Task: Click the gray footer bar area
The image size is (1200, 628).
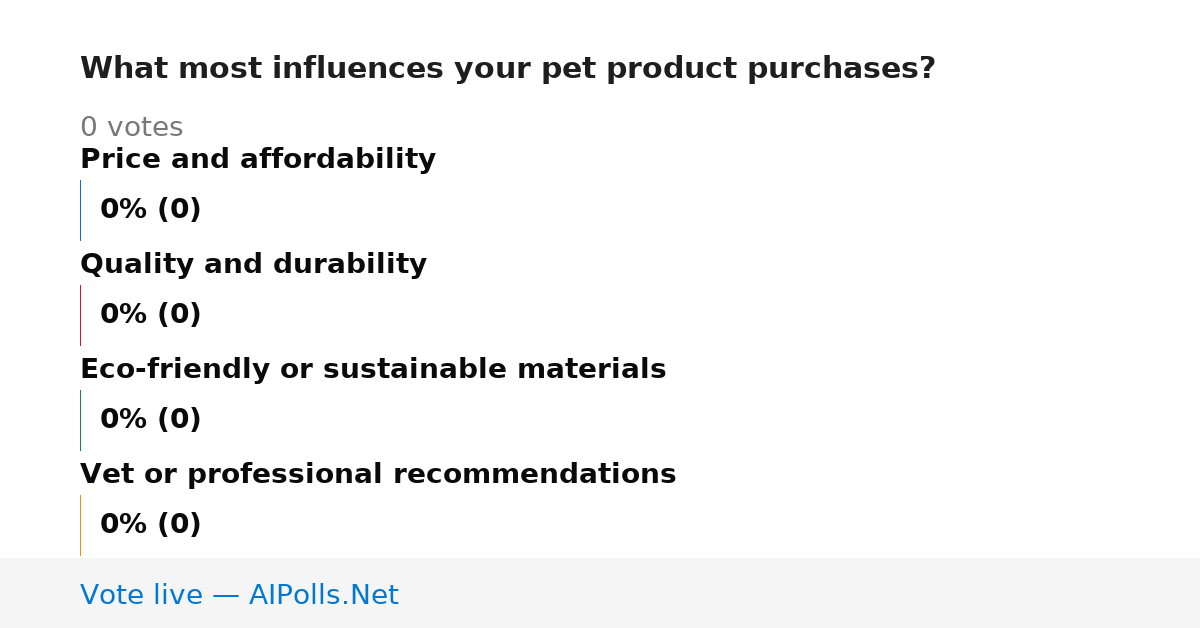Action: pyautogui.click(x=600, y=593)
